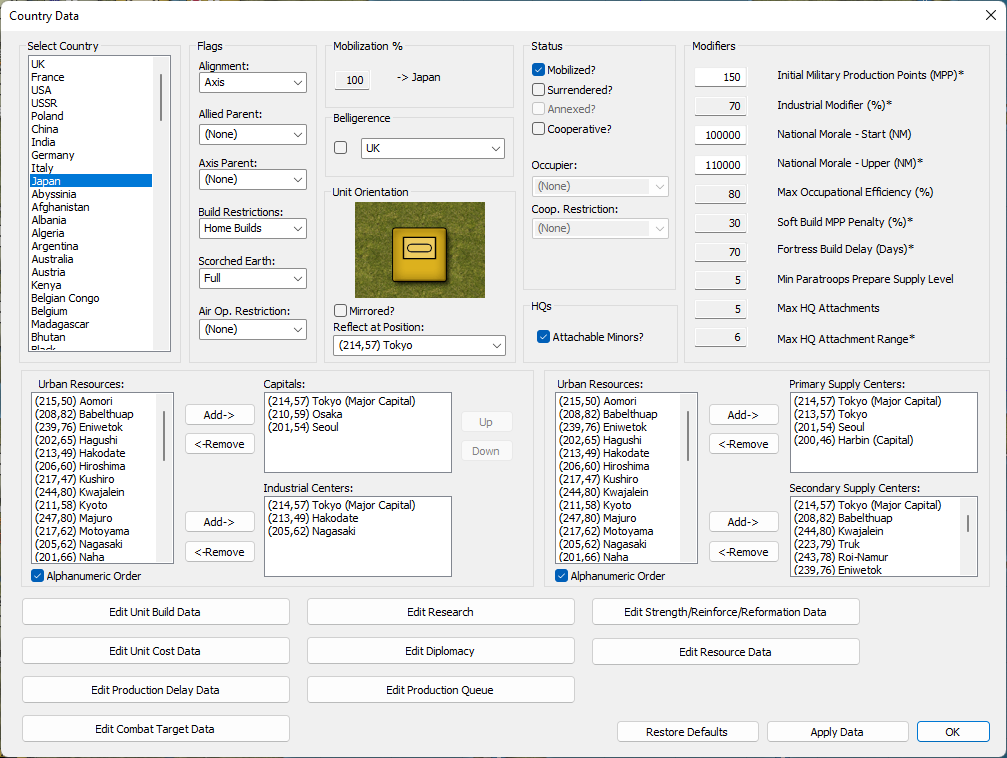Enable the Mirrored? checkbox
This screenshot has height=758, width=1007.
[x=340, y=311]
